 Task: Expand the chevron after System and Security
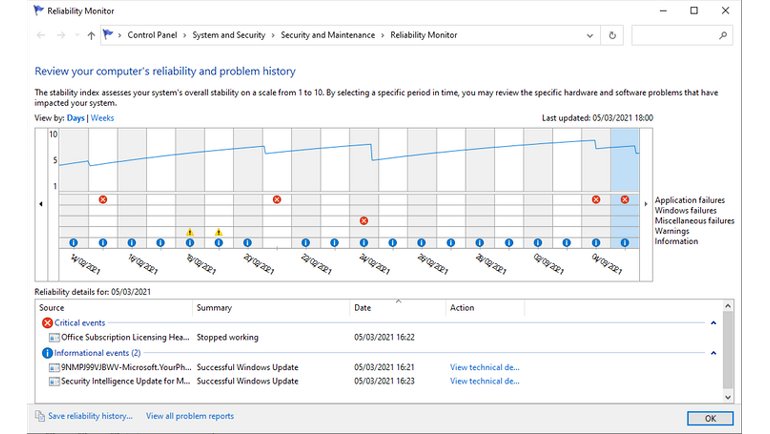click(x=273, y=35)
